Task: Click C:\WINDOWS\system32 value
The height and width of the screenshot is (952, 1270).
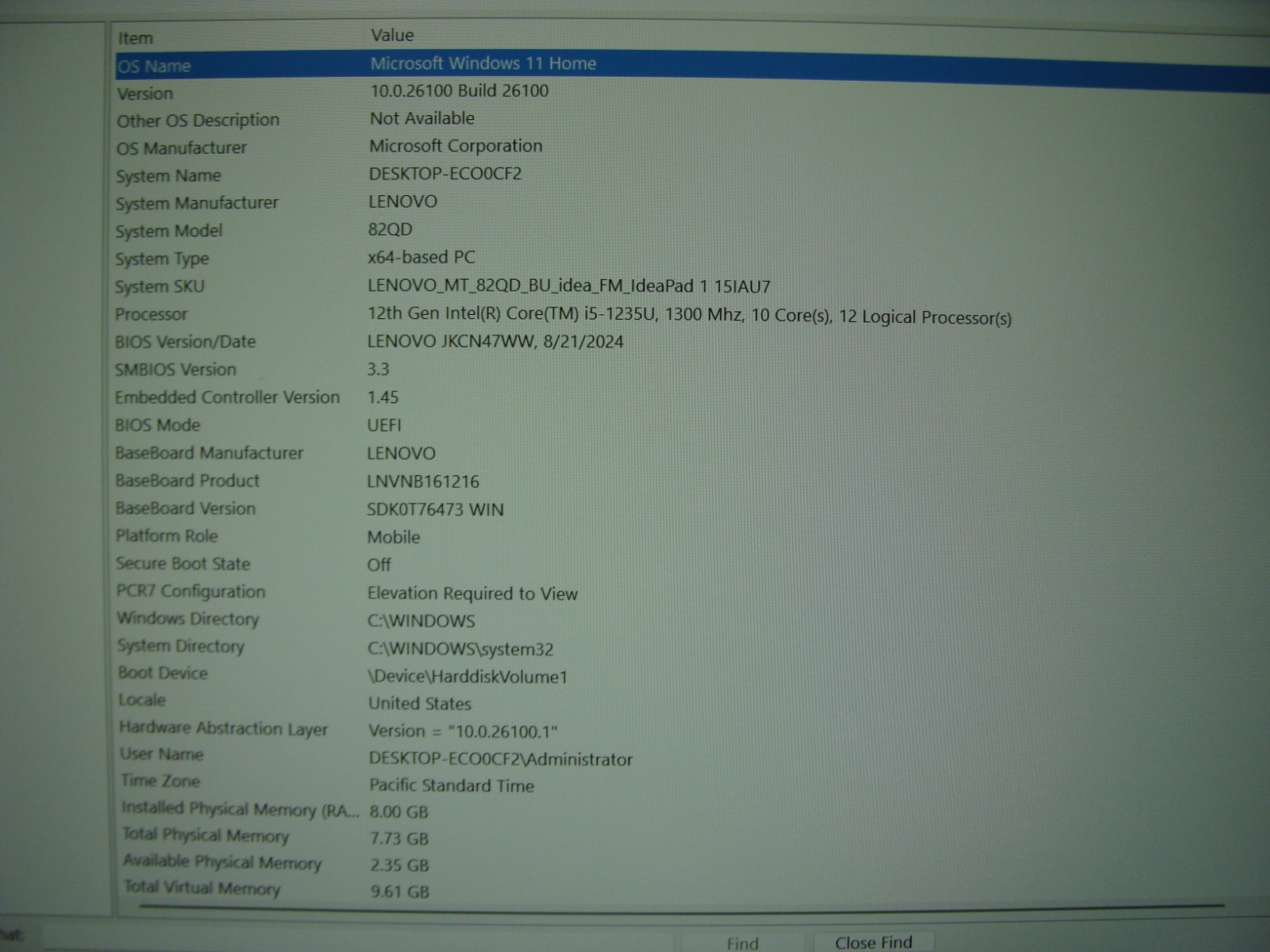Action: pos(460,649)
